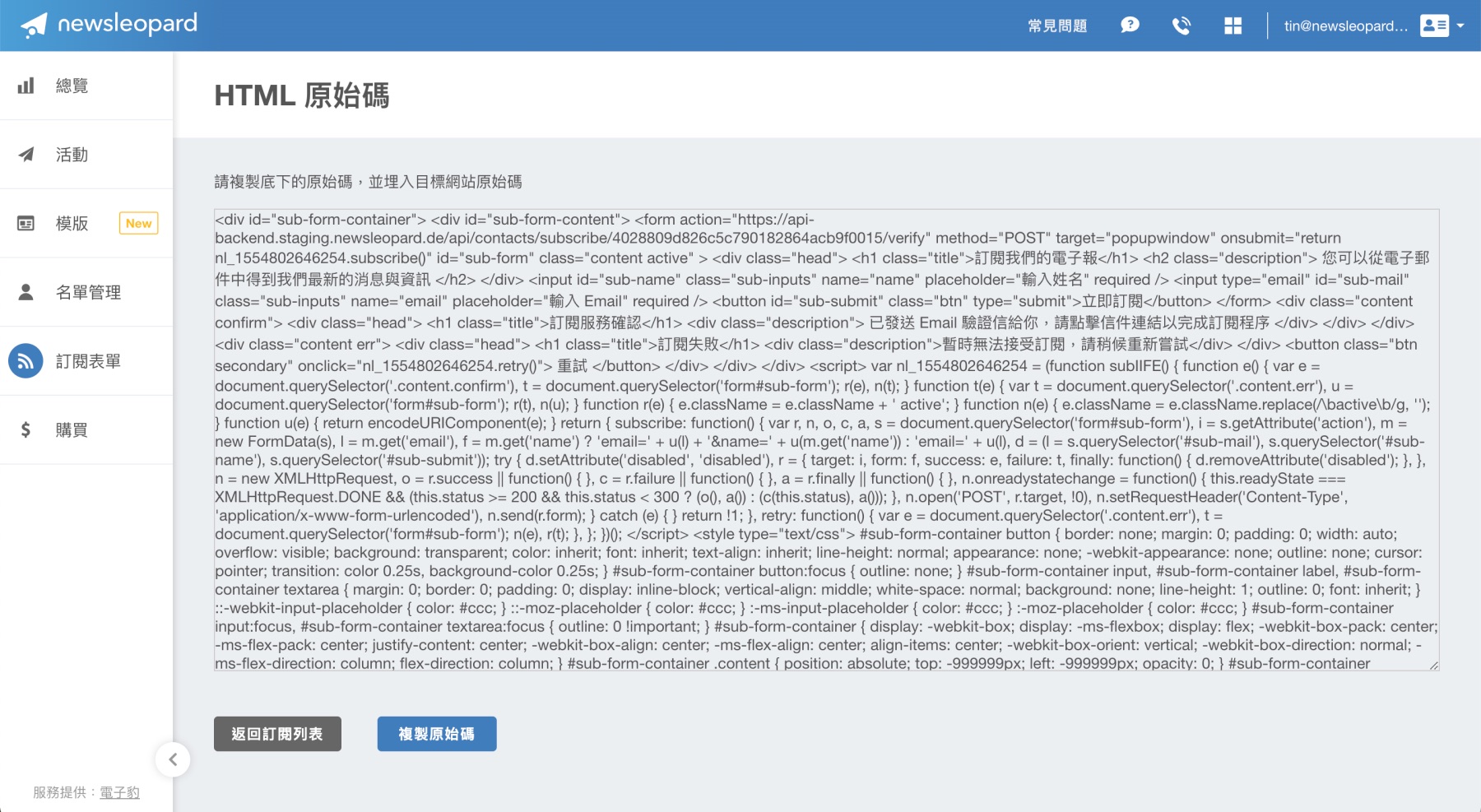Click the bar chart icon beside 總覽
The image size is (1481, 812).
26,86
